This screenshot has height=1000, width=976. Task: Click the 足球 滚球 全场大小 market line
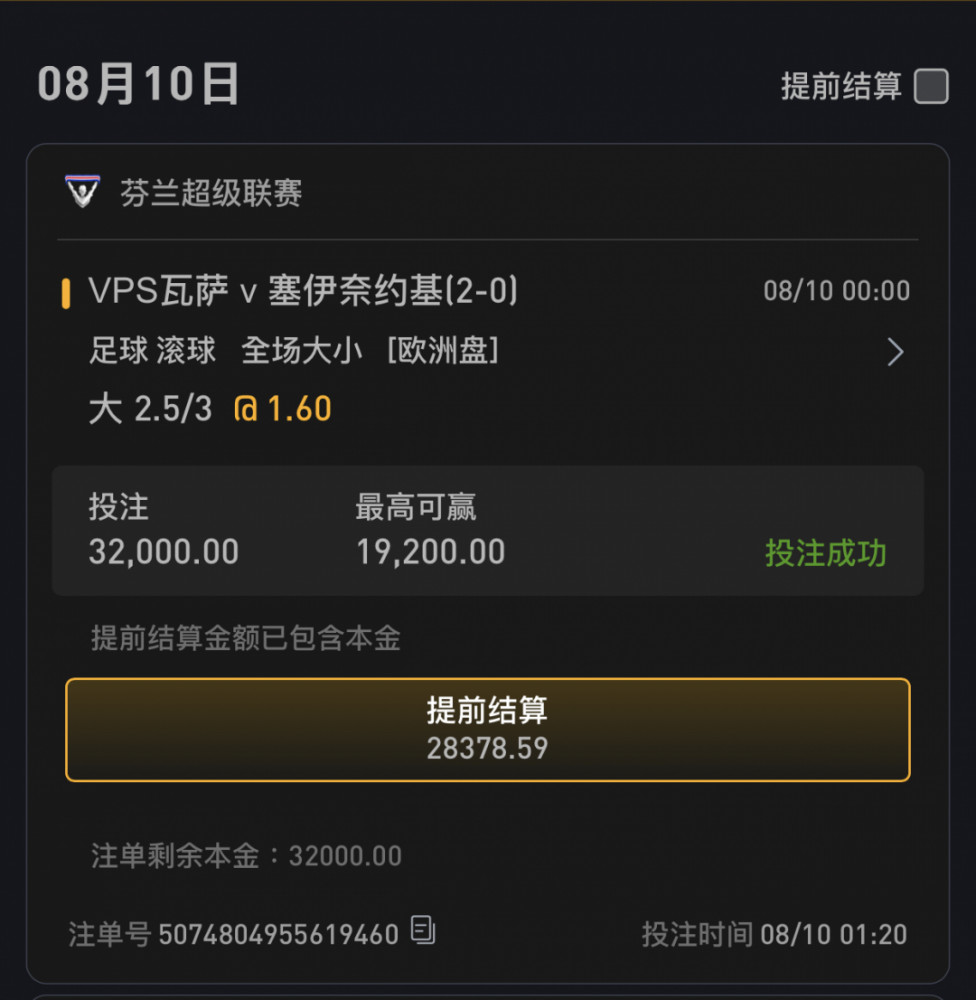[x=293, y=351]
